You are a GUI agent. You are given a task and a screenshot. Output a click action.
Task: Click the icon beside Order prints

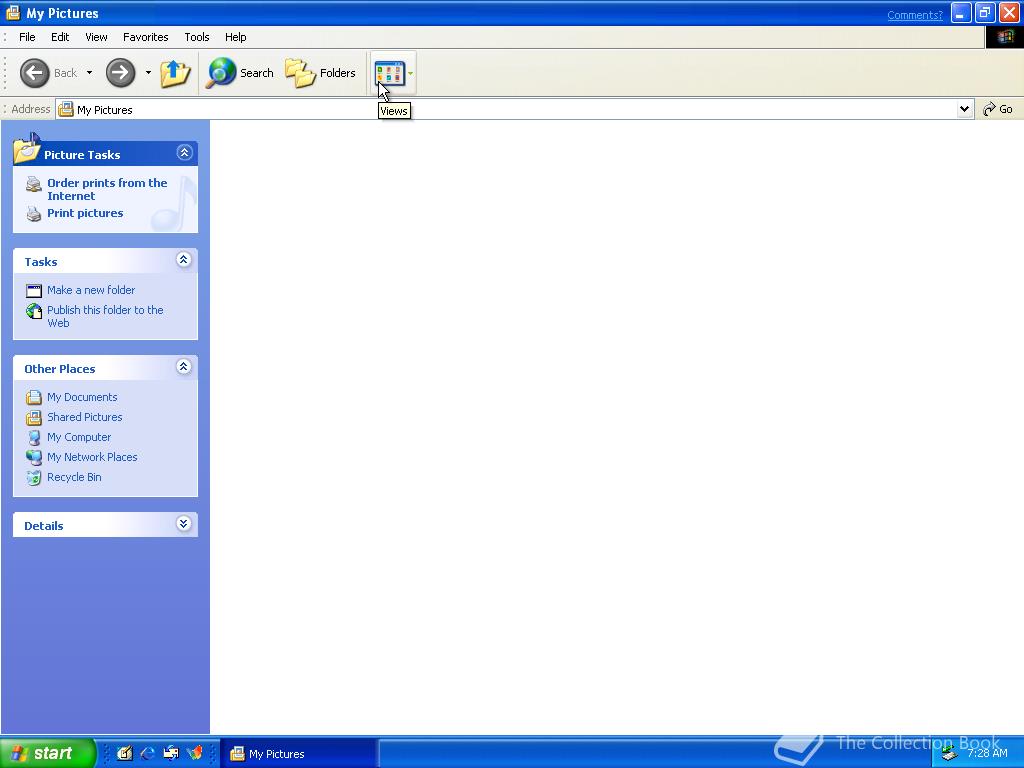(34, 184)
